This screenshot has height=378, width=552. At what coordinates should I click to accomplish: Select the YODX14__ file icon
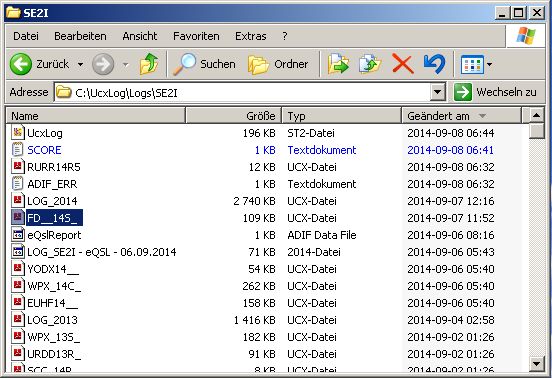point(18,269)
